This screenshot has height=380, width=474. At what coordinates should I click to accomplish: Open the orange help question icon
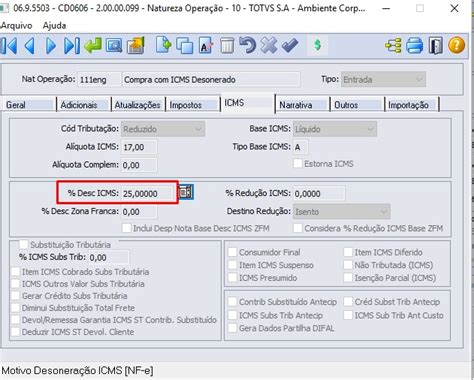click(456, 46)
